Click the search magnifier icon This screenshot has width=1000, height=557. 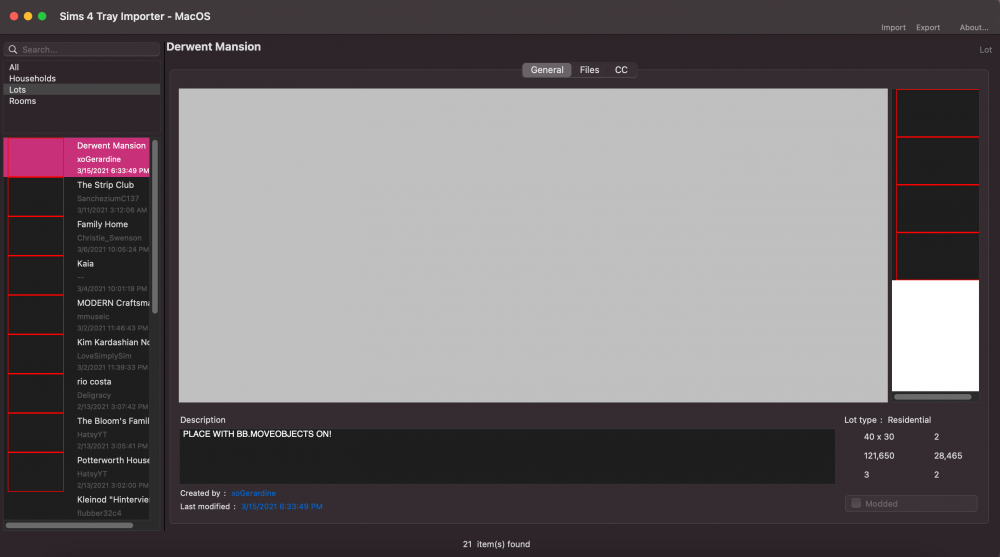pos(13,50)
